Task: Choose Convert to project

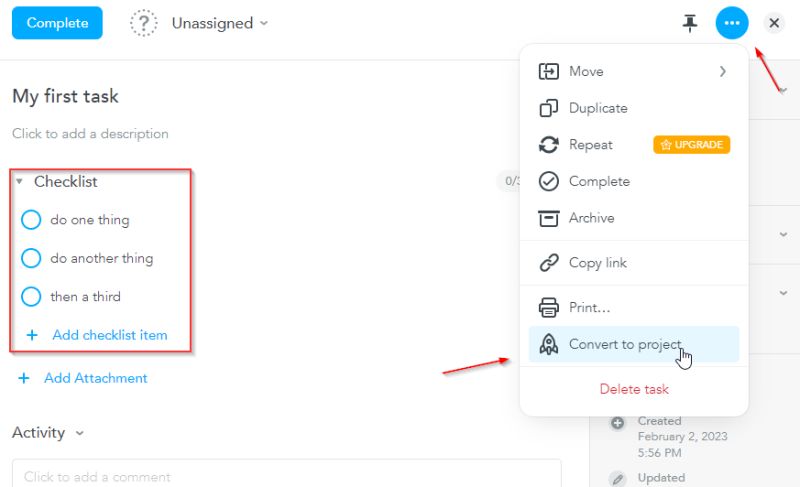Action: pyautogui.click(x=634, y=344)
